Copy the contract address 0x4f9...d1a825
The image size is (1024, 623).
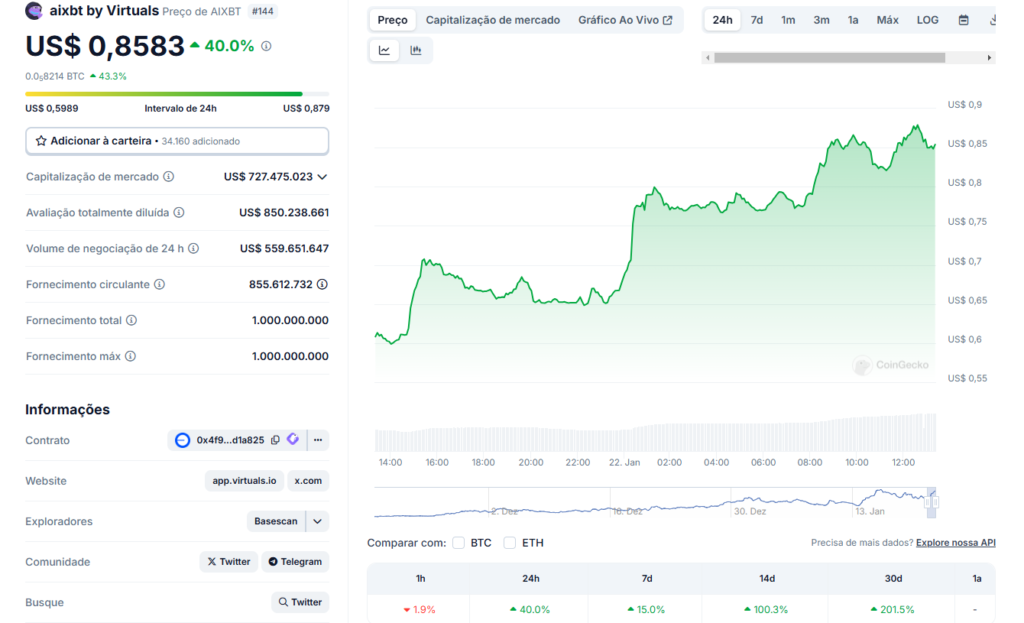point(276,440)
